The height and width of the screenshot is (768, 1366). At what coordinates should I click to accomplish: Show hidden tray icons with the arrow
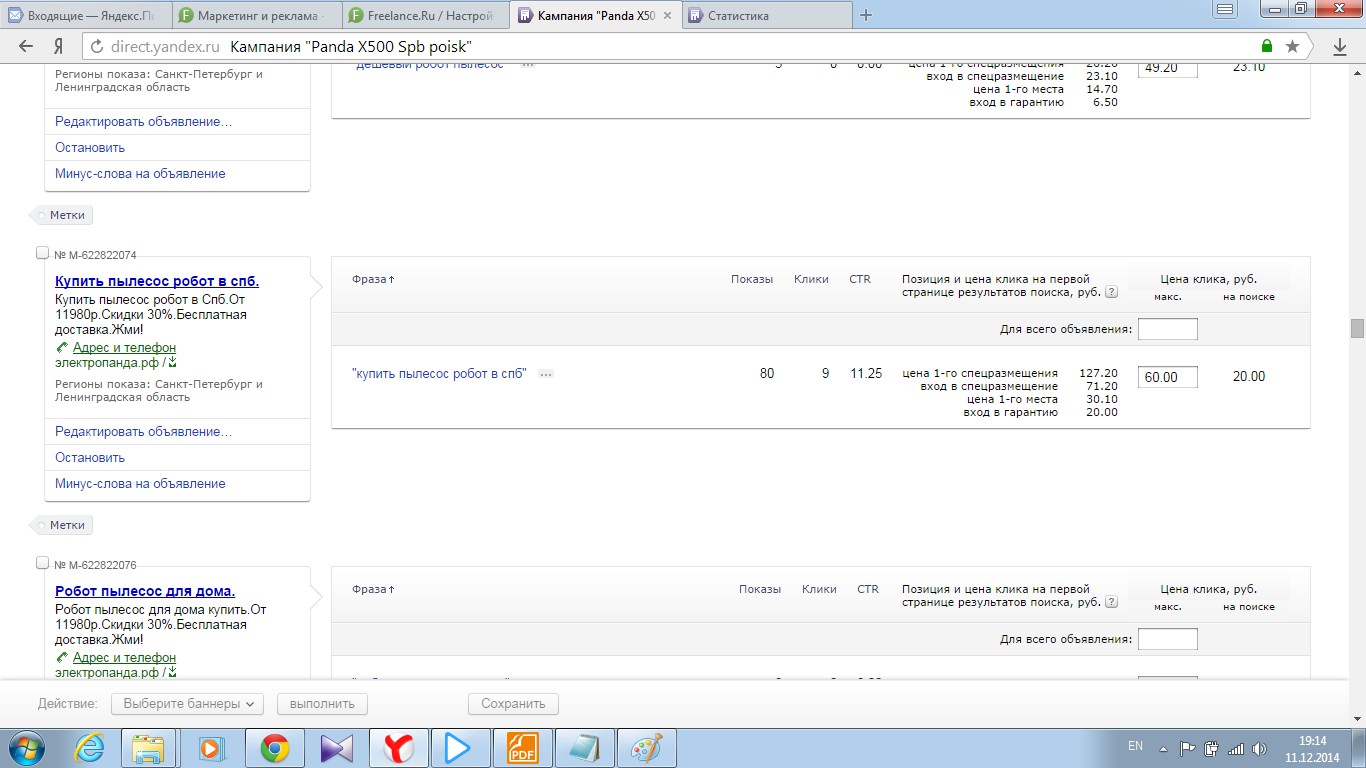[x=1164, y=748]
